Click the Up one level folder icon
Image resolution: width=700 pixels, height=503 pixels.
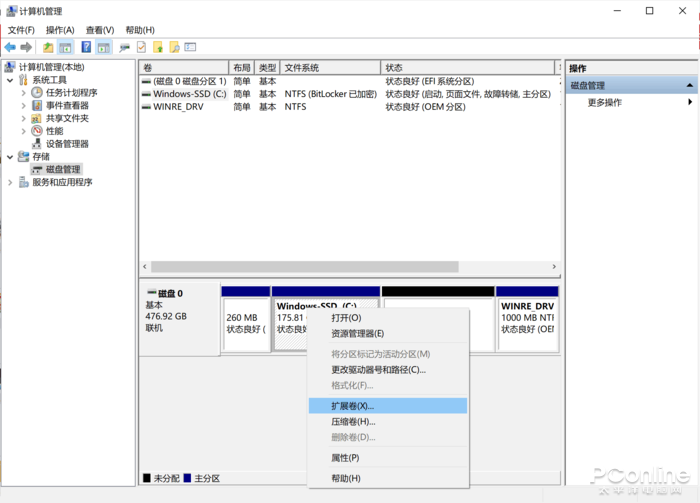pyautogui.click(x=48, y=47)
